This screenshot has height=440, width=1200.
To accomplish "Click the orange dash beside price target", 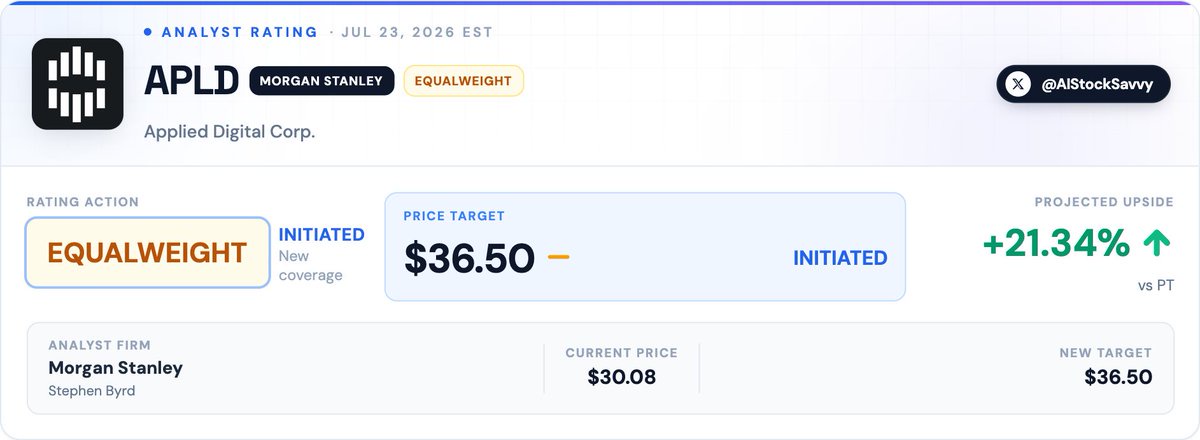I will click(558, 257).
